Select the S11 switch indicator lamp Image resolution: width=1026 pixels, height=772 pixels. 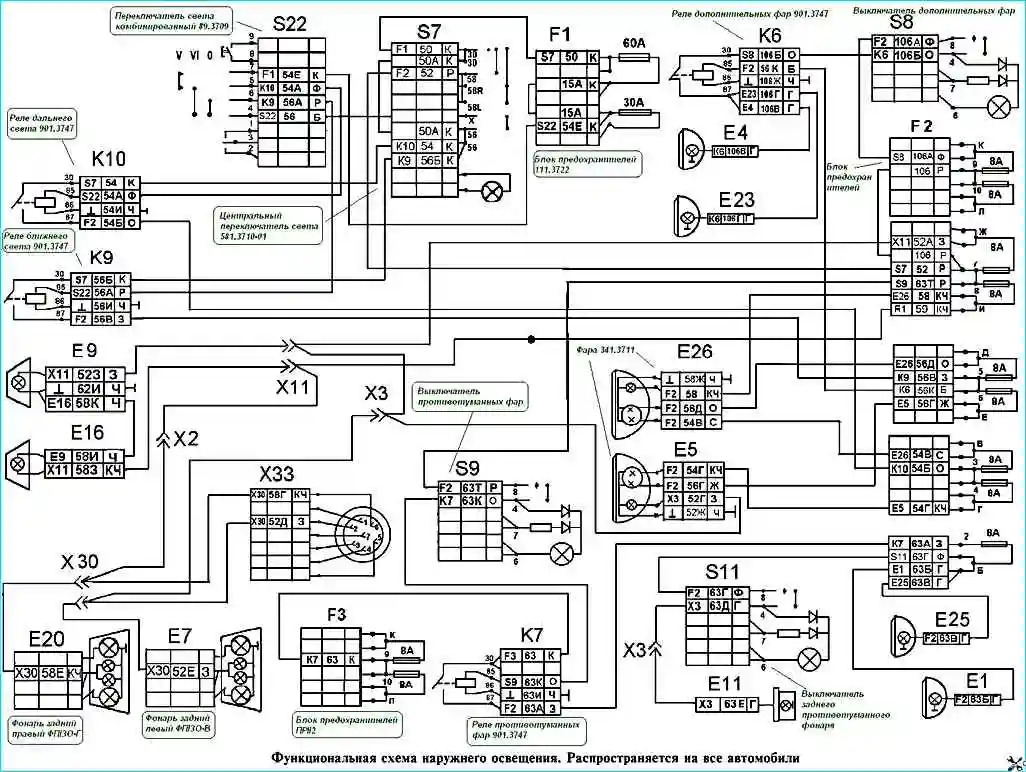coord(809,657)
